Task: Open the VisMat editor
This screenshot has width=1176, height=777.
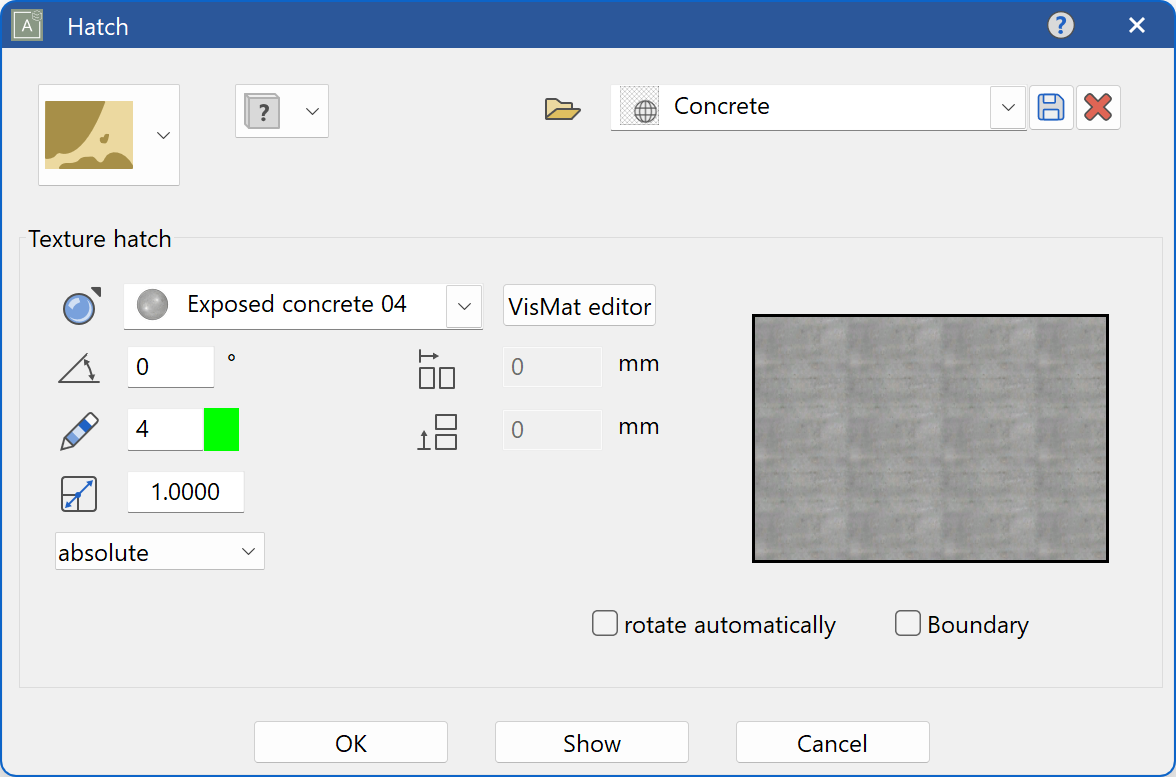Action: click(579, 306)
